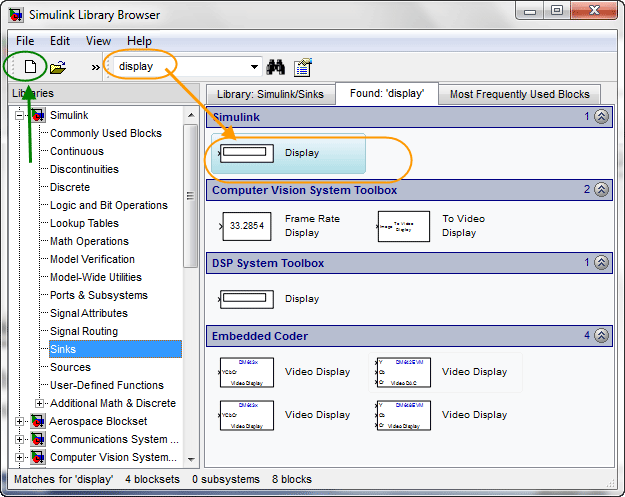Image resolution: width=625 pixels, height=497 pixels.
Task: Expand the Aerospace Blockset node
Action: click(19, 421)
